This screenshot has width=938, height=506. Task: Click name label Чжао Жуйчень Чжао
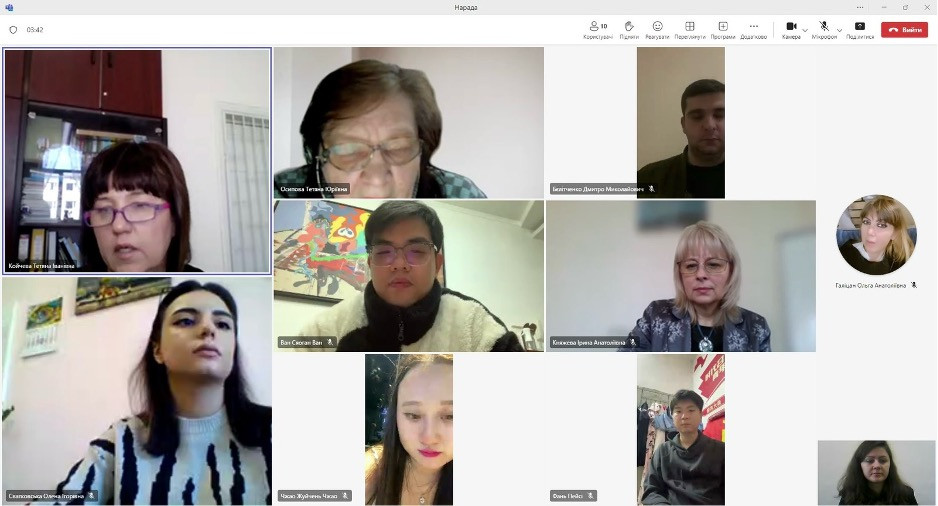coord(309,496)
